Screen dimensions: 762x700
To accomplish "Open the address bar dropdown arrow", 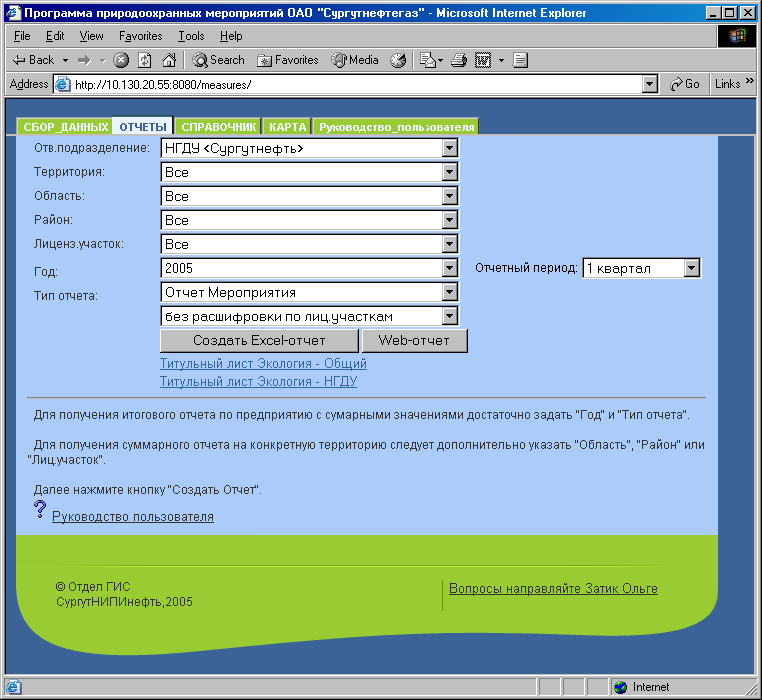I will click(x=649, y=84).
